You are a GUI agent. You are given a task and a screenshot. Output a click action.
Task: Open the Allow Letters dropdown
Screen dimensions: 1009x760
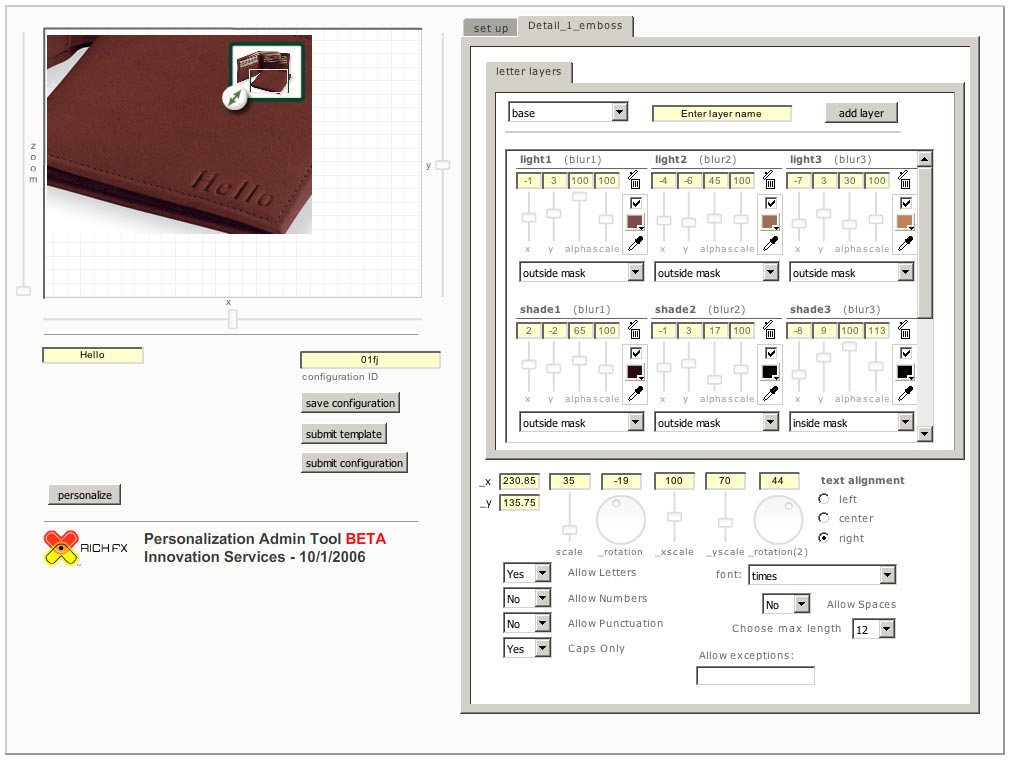[527, 573]
